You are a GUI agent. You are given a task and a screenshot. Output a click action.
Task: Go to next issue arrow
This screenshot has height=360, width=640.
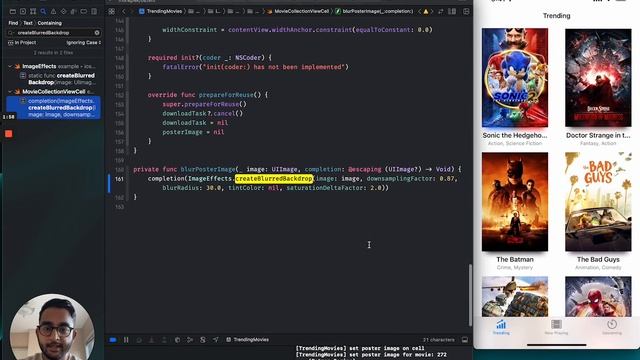tap(431, 11)
